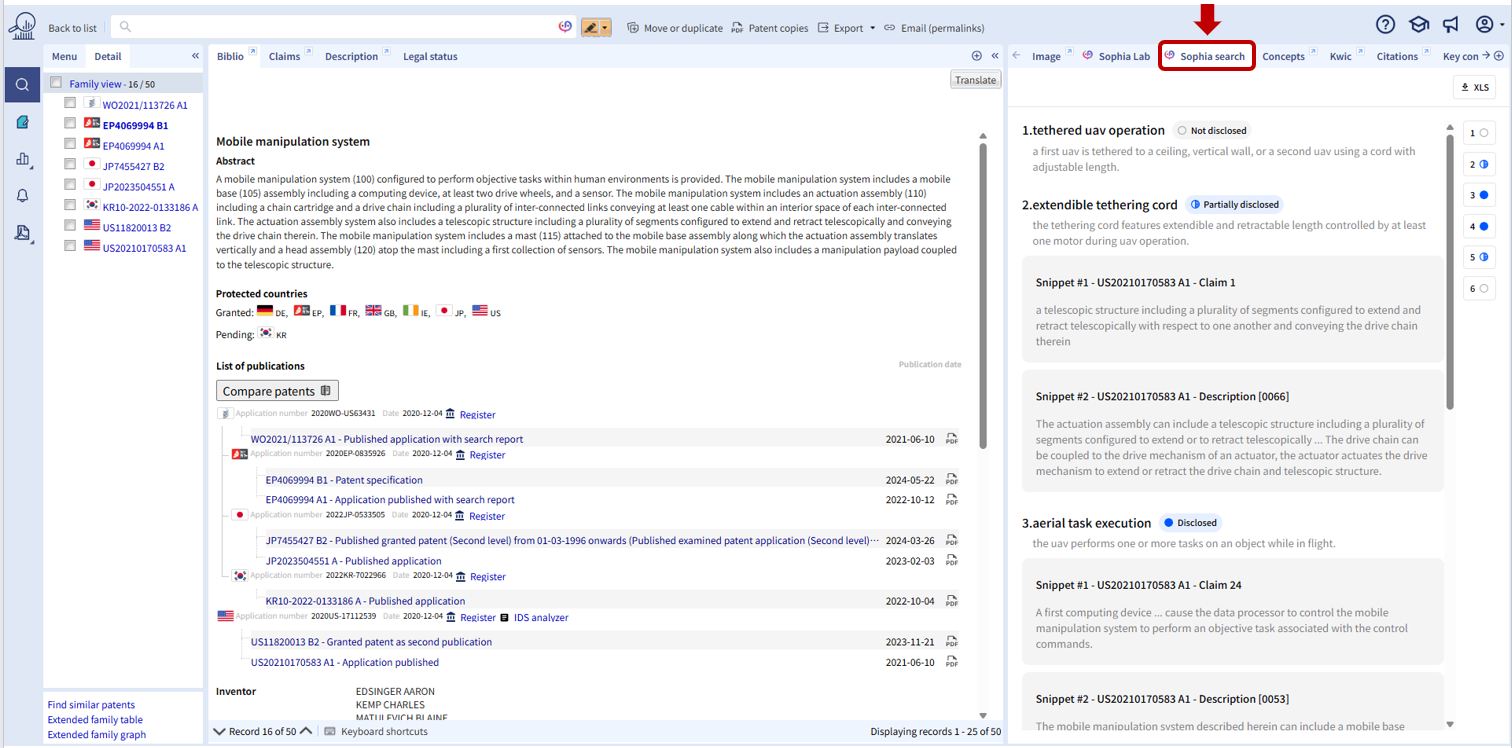Viewport: 1512px width, 748px height.
Task: Add a panel tab with middle plus icon
Action: coord(977,57)
